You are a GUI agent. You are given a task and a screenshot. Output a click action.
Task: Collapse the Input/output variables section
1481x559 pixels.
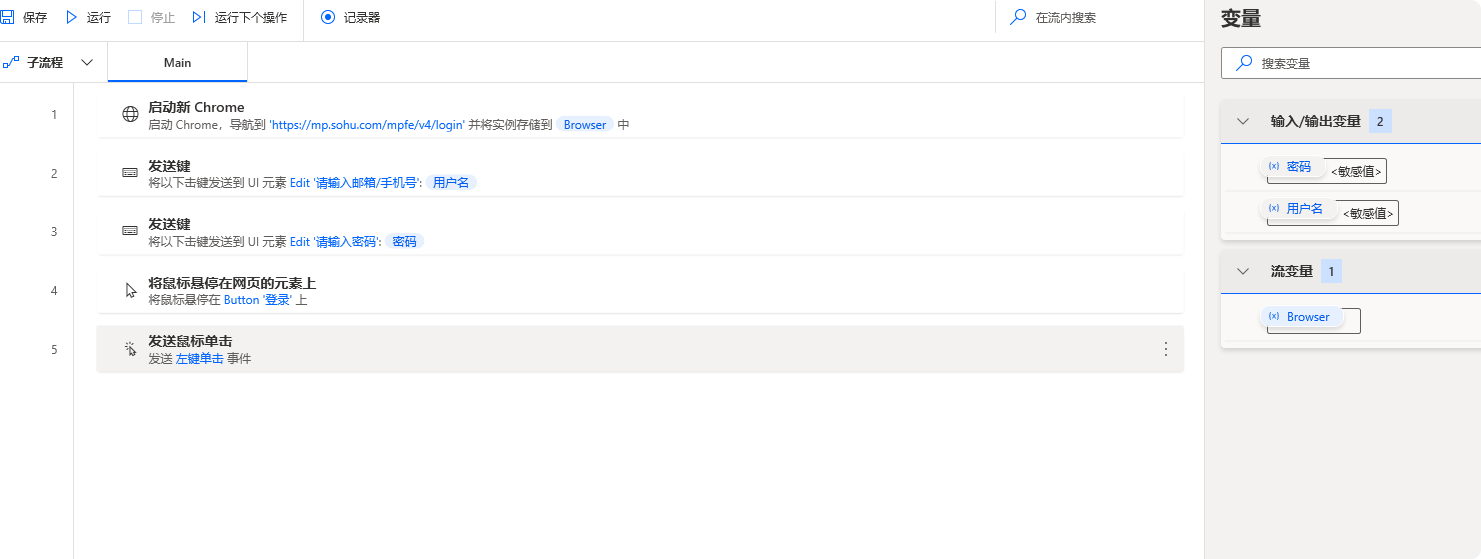point(1243,121)
